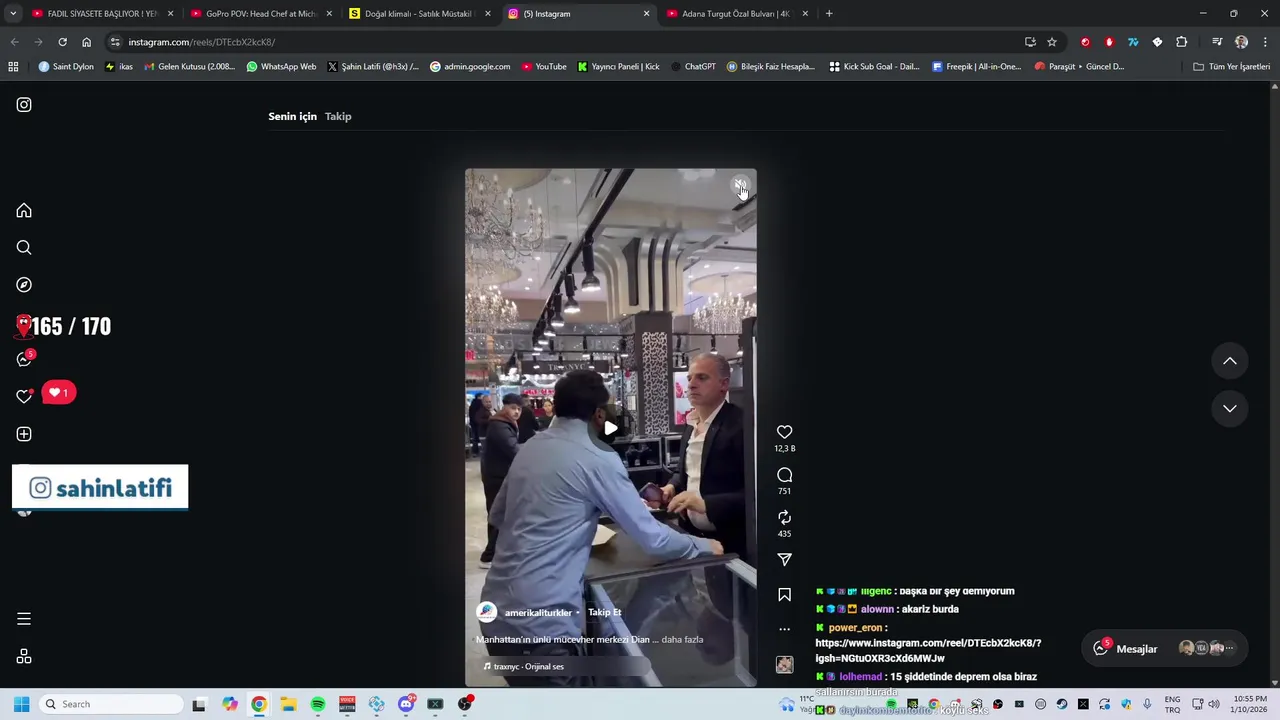Open WhatsApp Web bookmark
This screenshot has width=1280, height=720.
point(281,67)
